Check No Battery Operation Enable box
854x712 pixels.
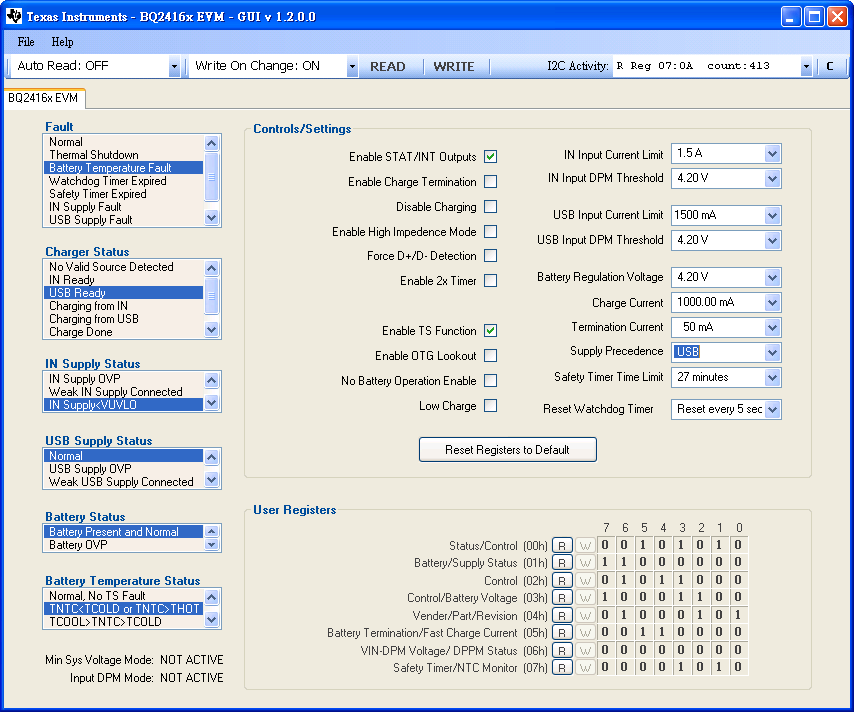tap(490, 380)
